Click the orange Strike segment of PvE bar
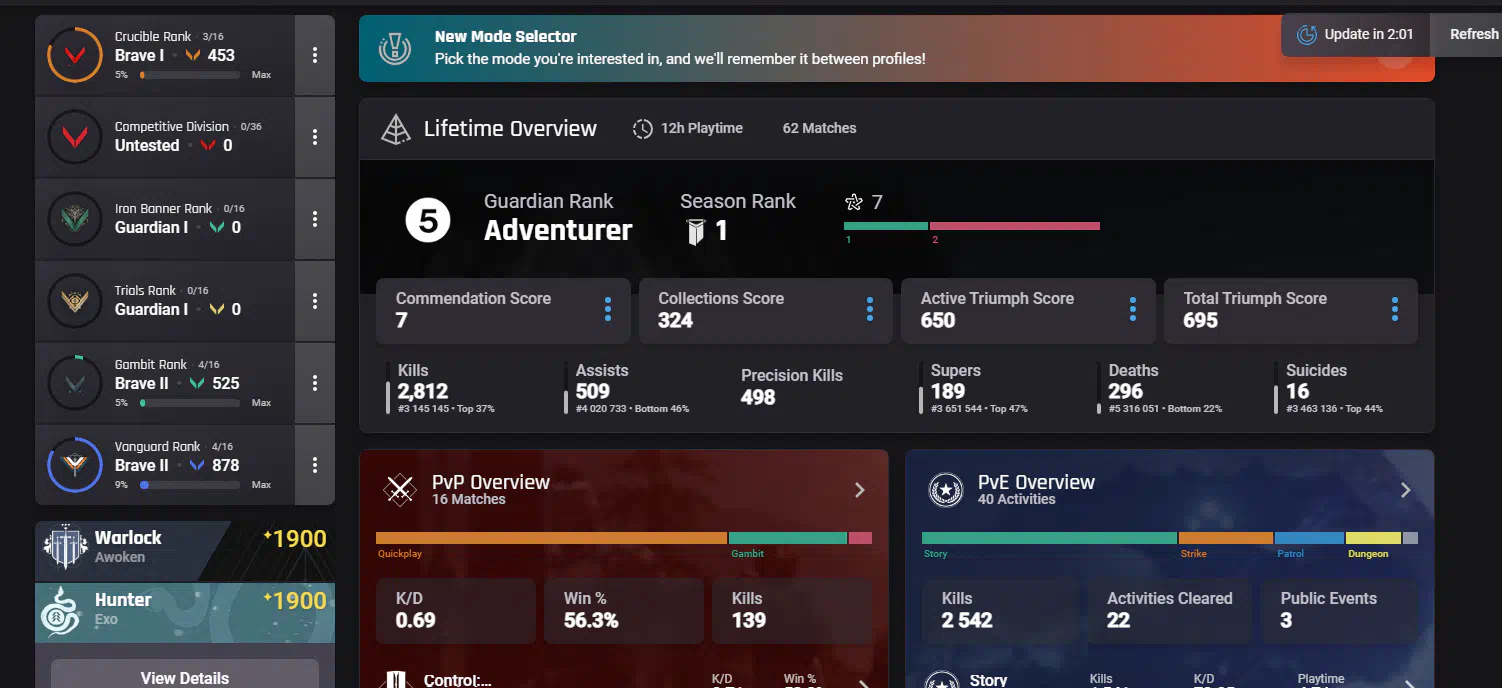The height and width of the screenshot is (688, 1502). click(x=1226, y=538)
